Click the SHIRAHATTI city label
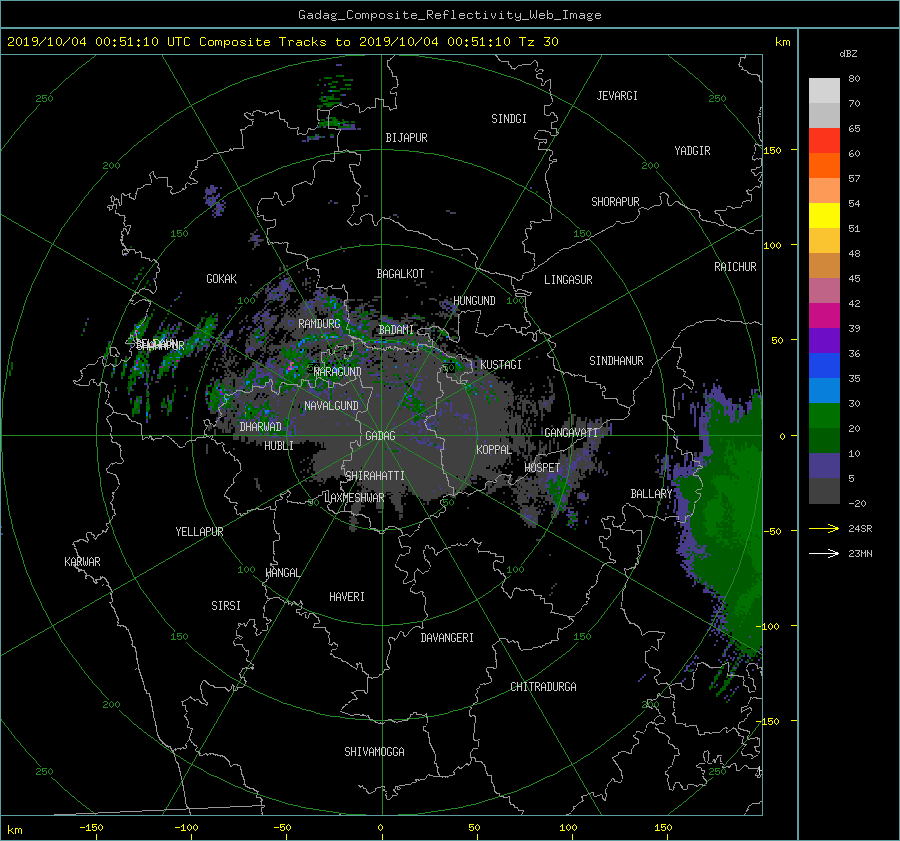Image resolution: width=900 pixels, height=841 pixels. [375, 475]
